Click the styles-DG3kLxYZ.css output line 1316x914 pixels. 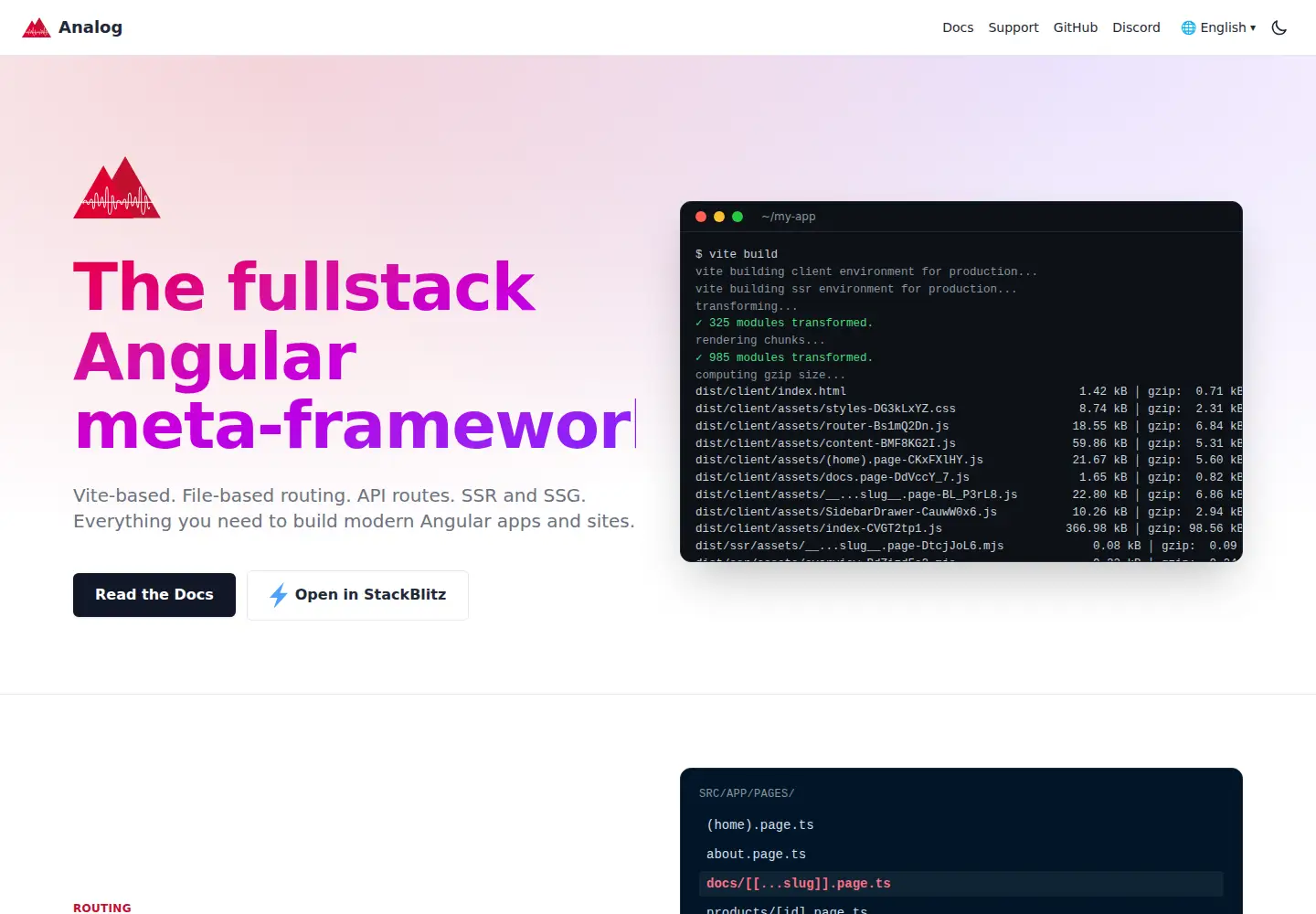969,409
